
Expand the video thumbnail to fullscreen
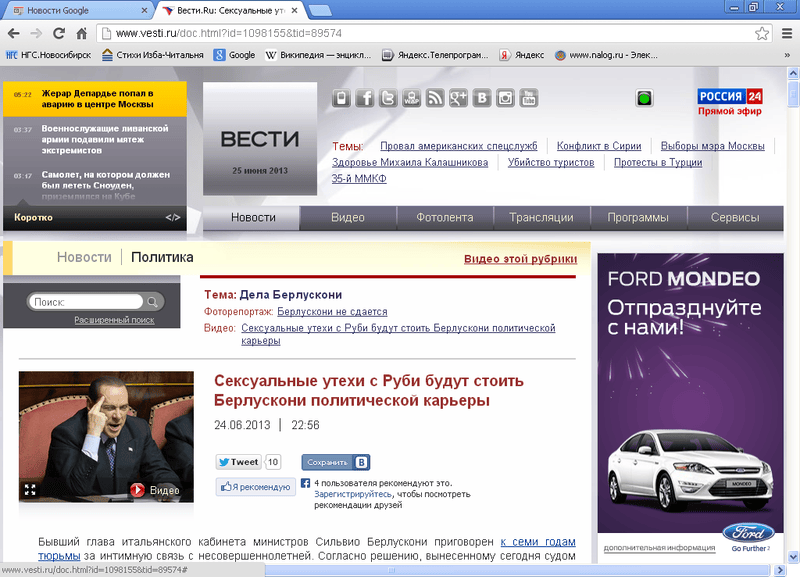click(30, 490)
